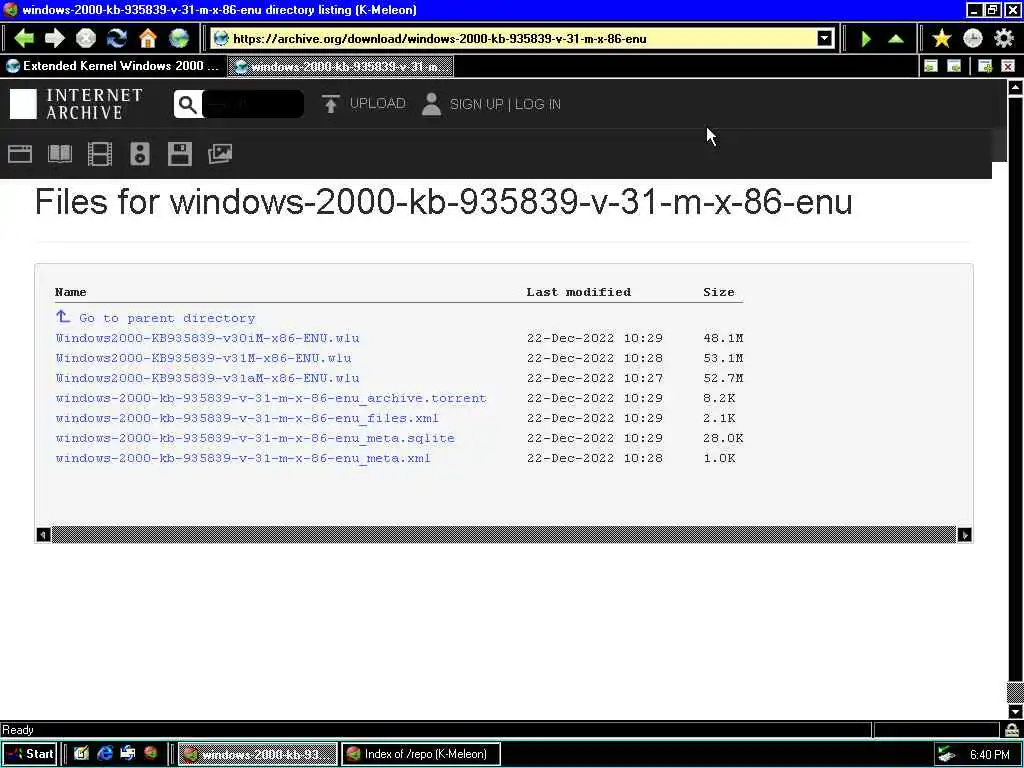Screen dimensions: 1024x768
Task: Click the Name column header
Action: (71, 292)
